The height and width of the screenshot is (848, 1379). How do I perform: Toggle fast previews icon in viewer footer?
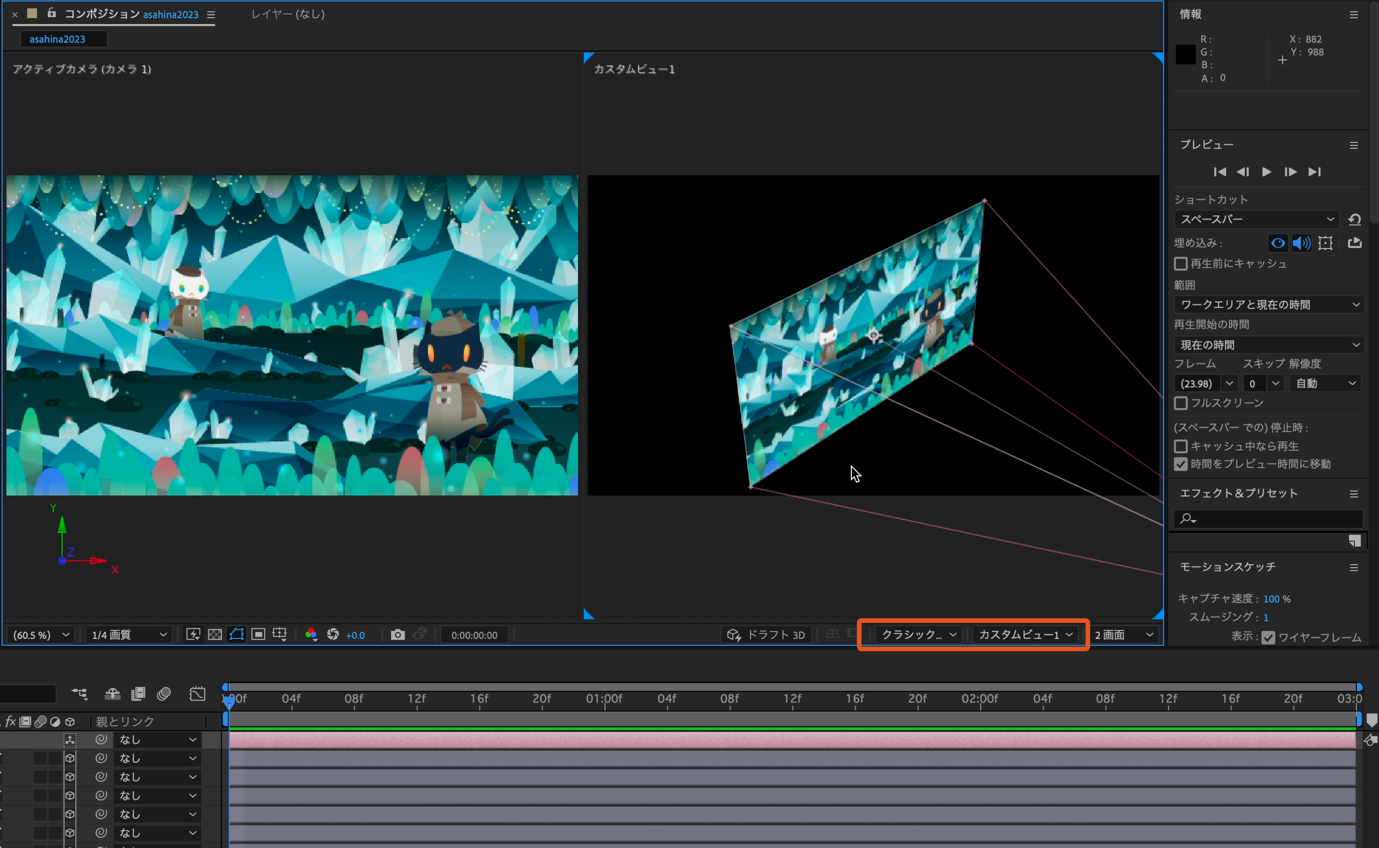pyautogui.click(x=193, y=635)
